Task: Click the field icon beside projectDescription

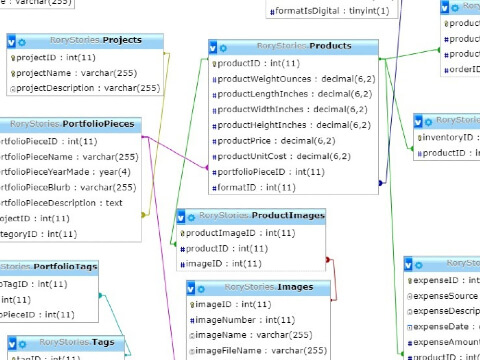Action: click(x=13, y=89)
